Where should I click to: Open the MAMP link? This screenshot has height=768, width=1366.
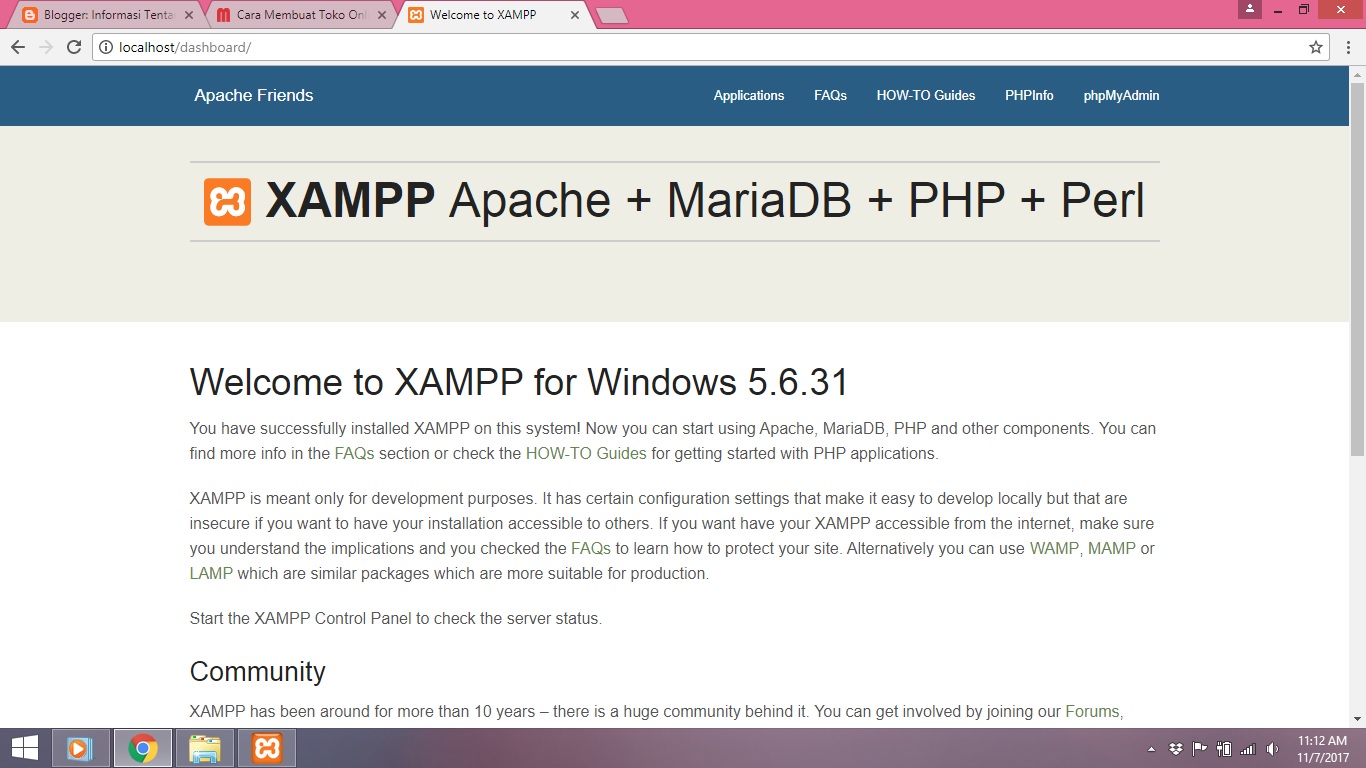click(x=1112, y=548)
